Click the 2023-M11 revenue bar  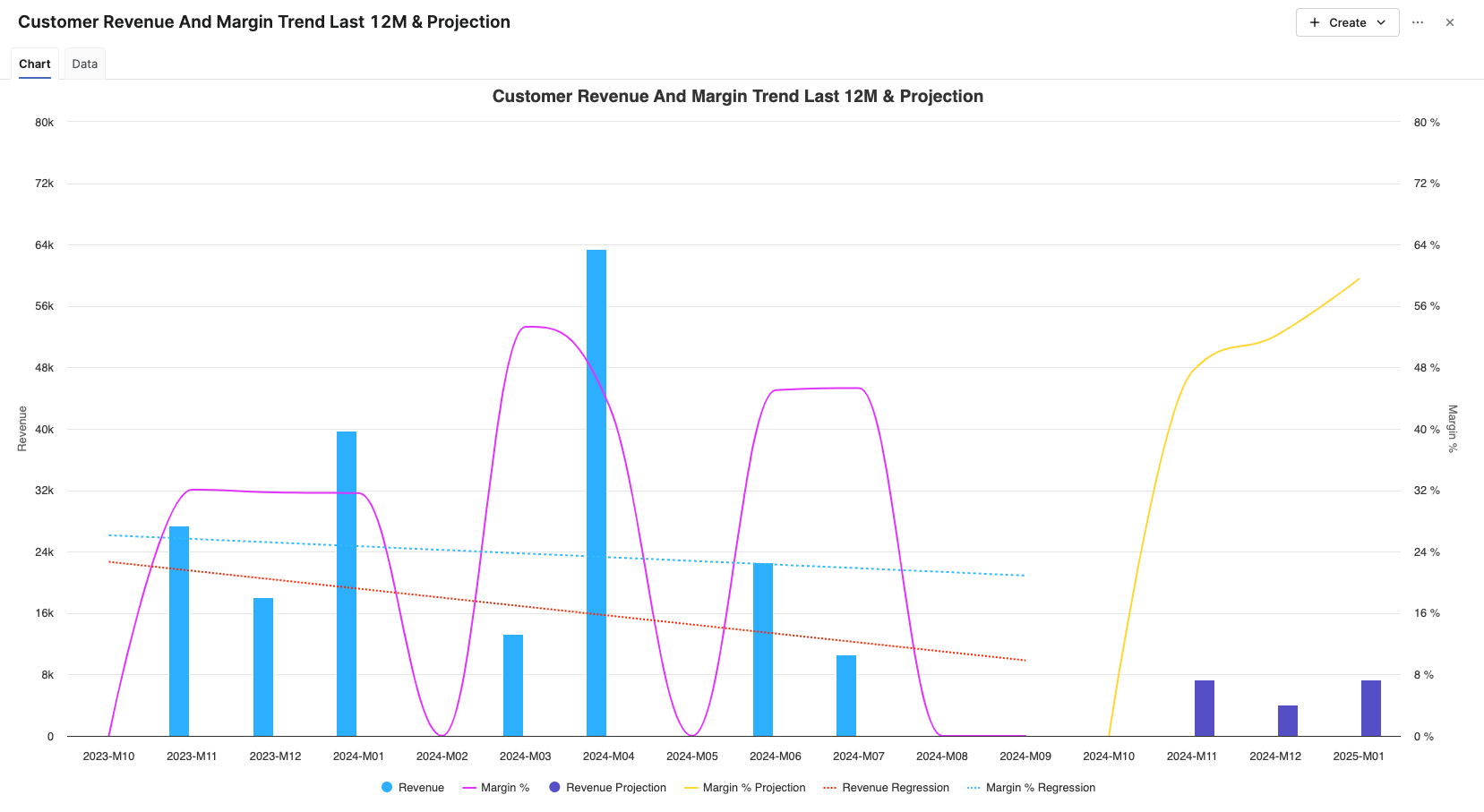(x=179, y=631)
